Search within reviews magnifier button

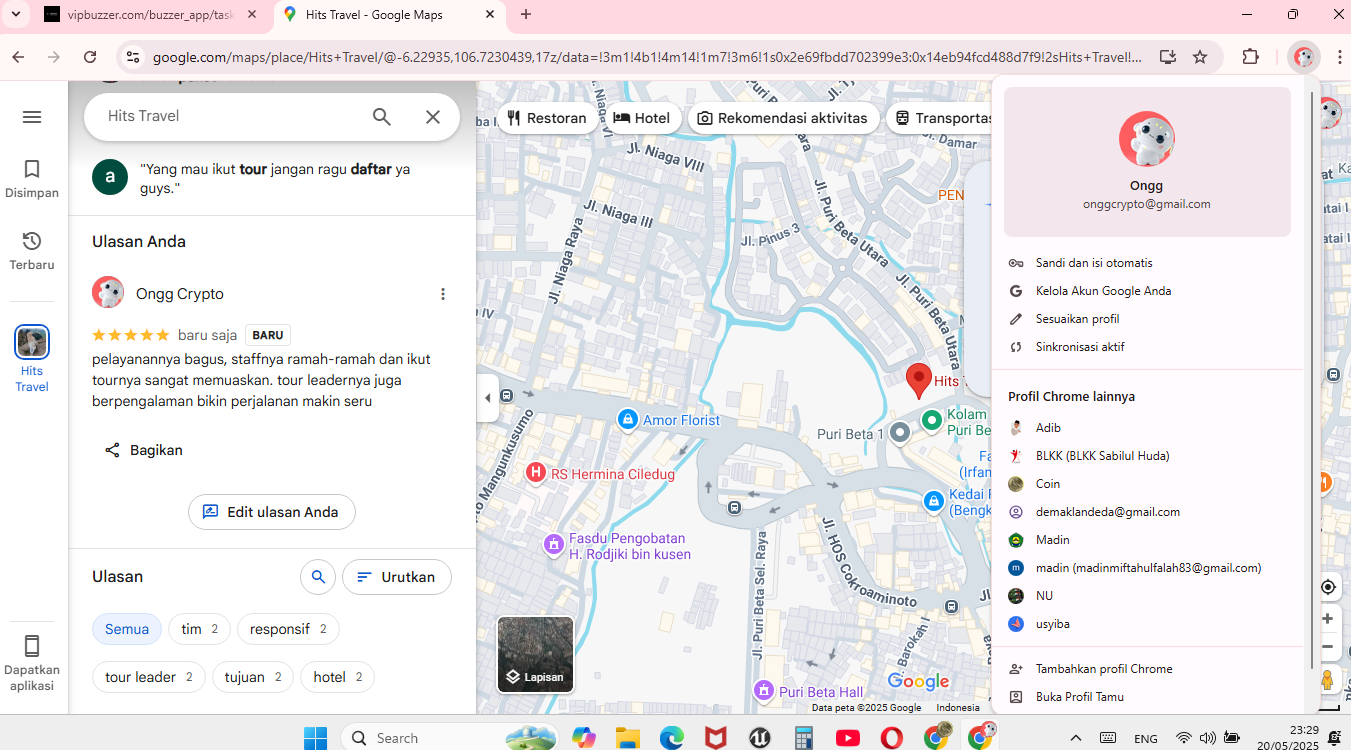pyautogui.click(x=318, y=577)
